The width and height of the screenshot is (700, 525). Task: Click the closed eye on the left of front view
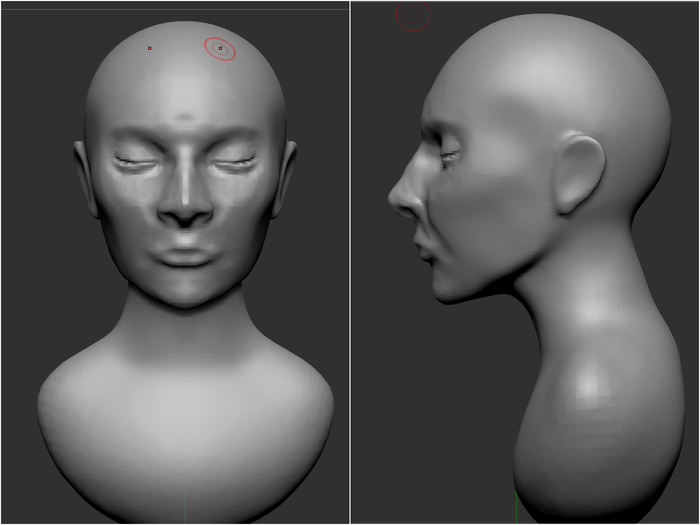[136, 161]
